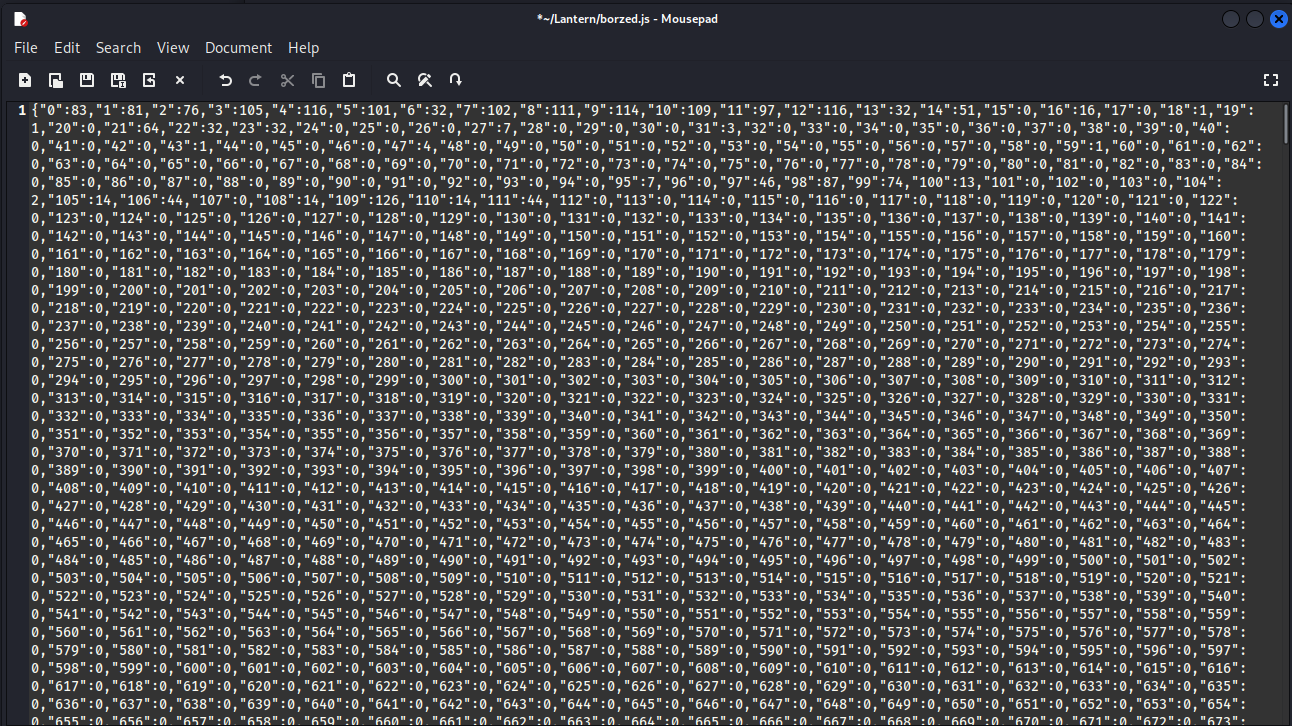Screen dimensions: 1292x726
Task: Place cursor at "0":83 in the editor
Action: click(x=64, y=110)
